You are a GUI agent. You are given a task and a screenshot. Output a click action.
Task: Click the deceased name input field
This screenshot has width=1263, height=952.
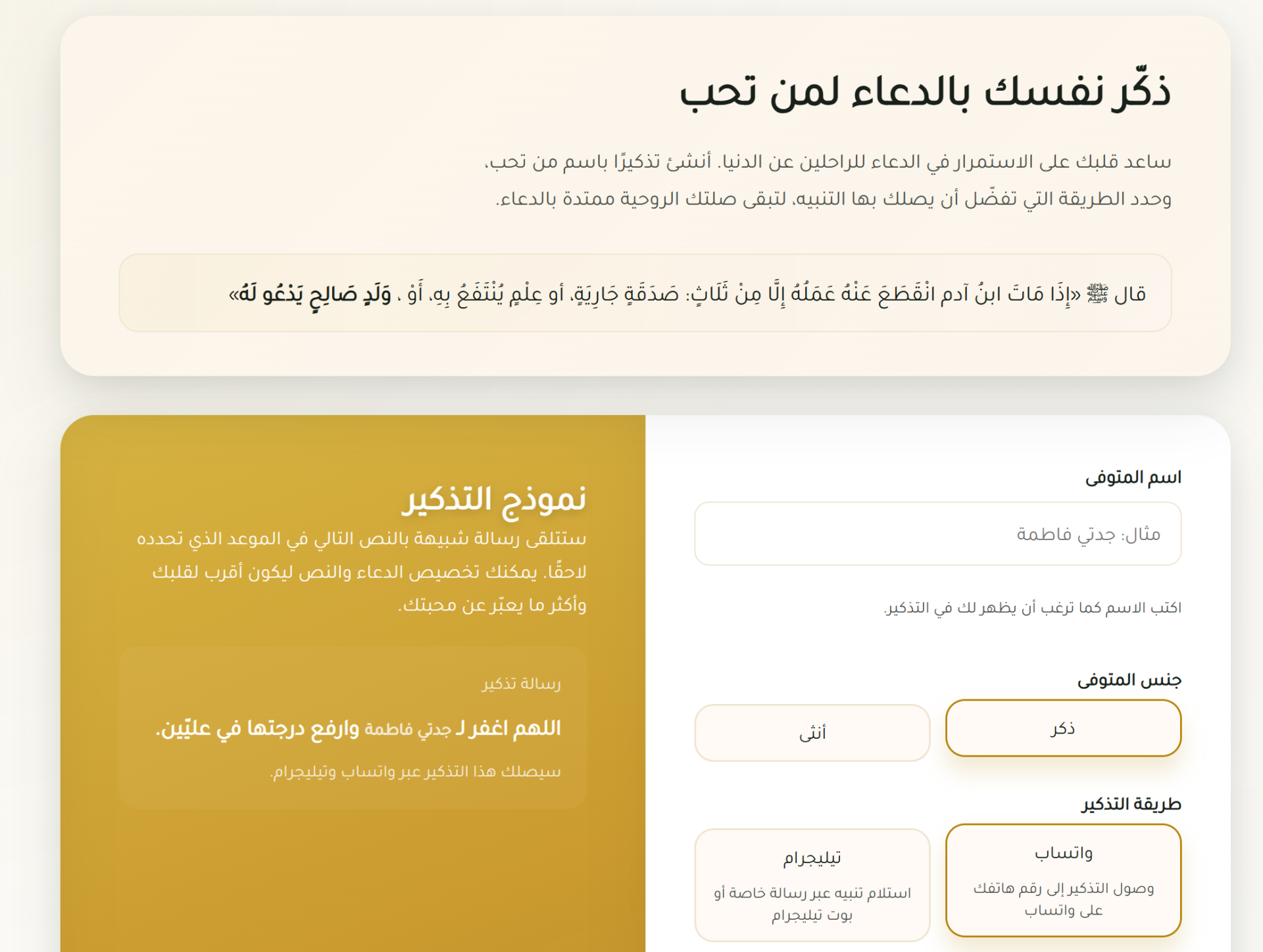(x=937, y=534)
